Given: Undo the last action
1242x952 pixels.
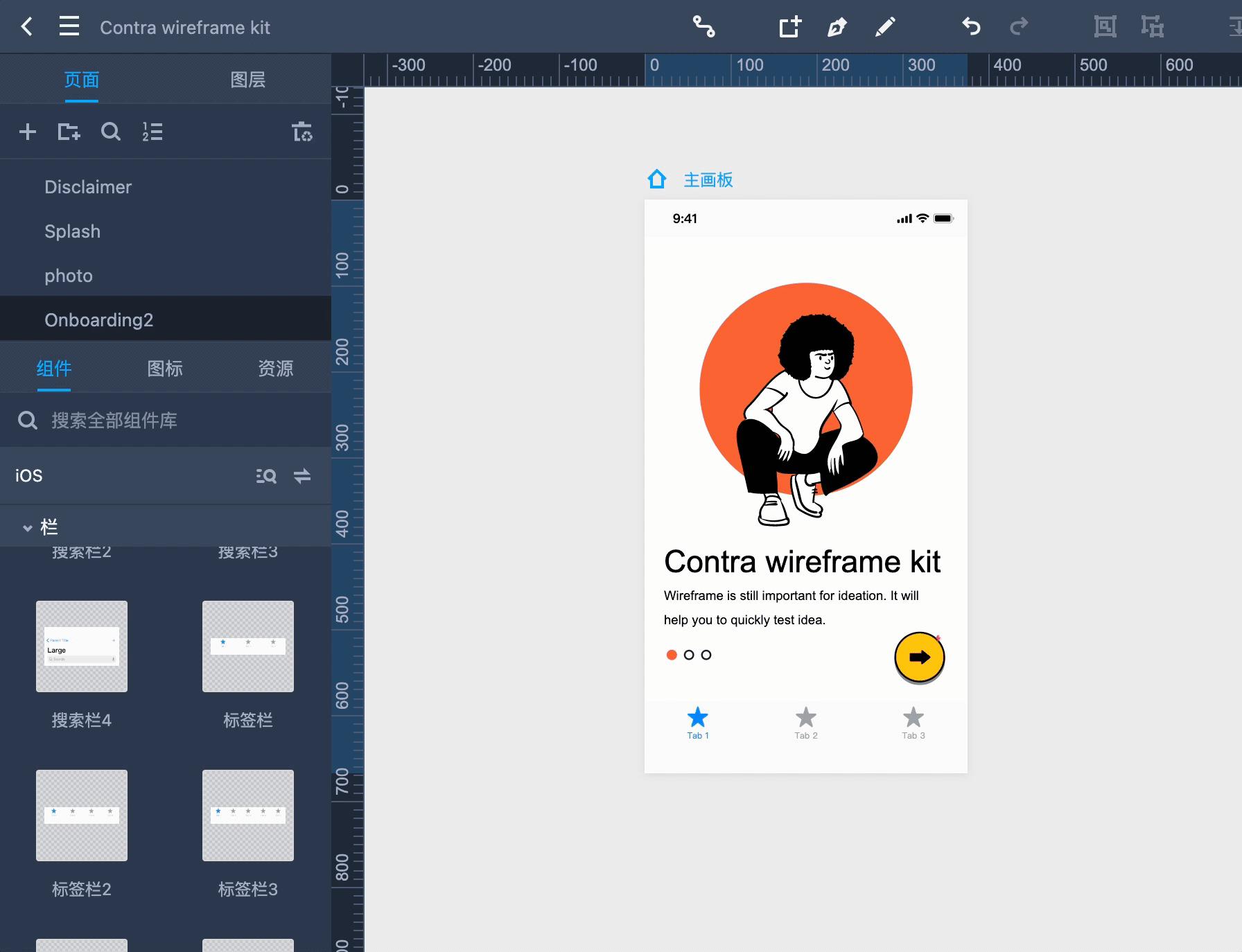Looking at the screenshot, I should click(x=971, y=27).
